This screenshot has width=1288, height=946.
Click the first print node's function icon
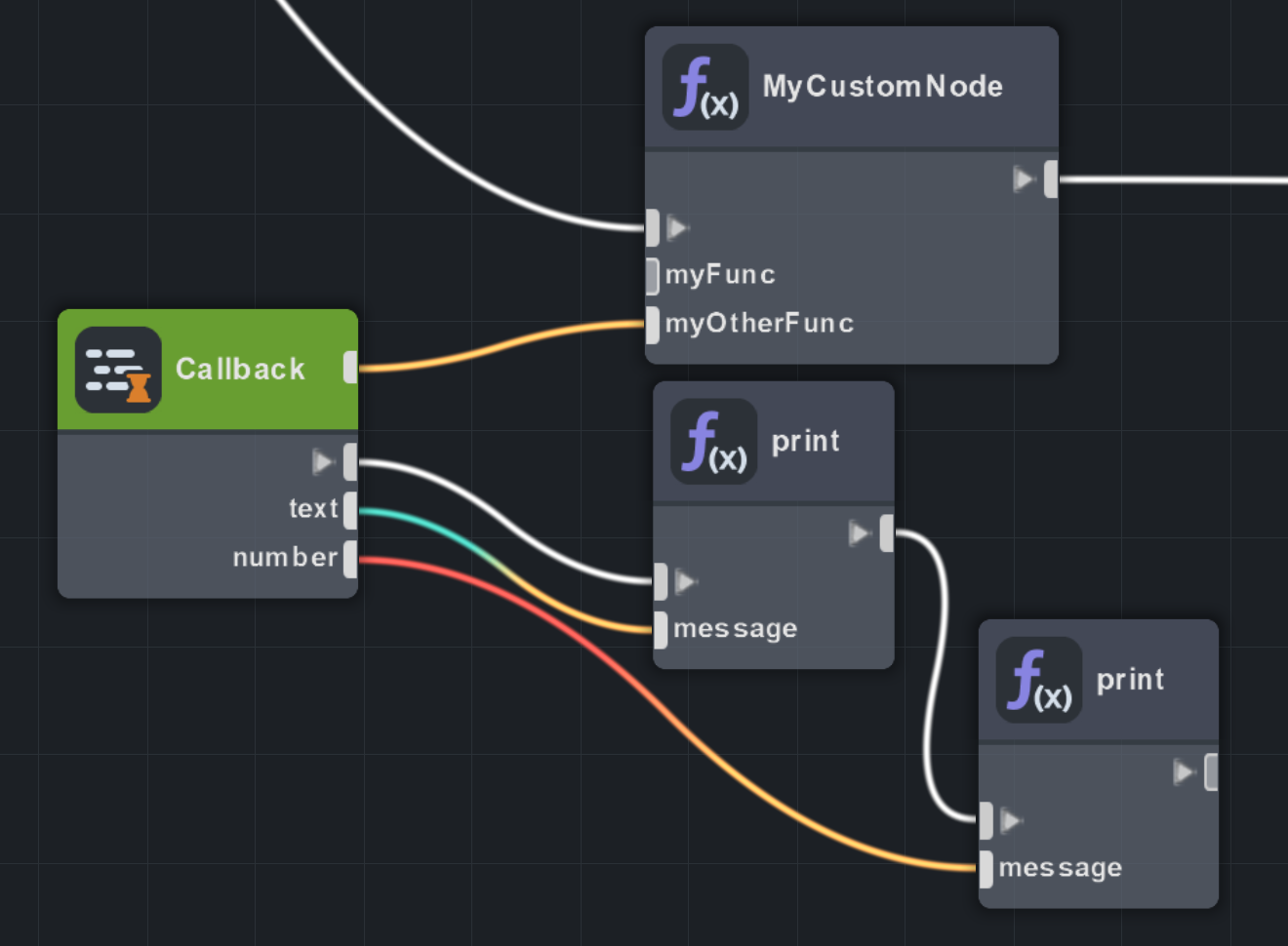click(713, 442)
